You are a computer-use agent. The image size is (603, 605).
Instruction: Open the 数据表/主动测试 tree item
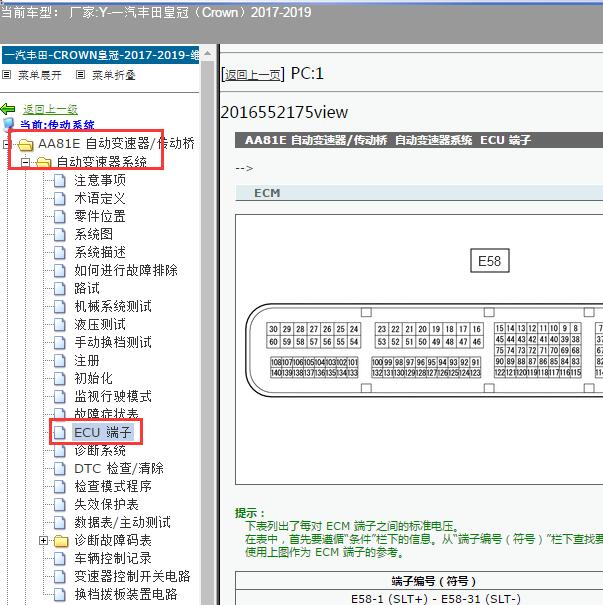point(122,522)
